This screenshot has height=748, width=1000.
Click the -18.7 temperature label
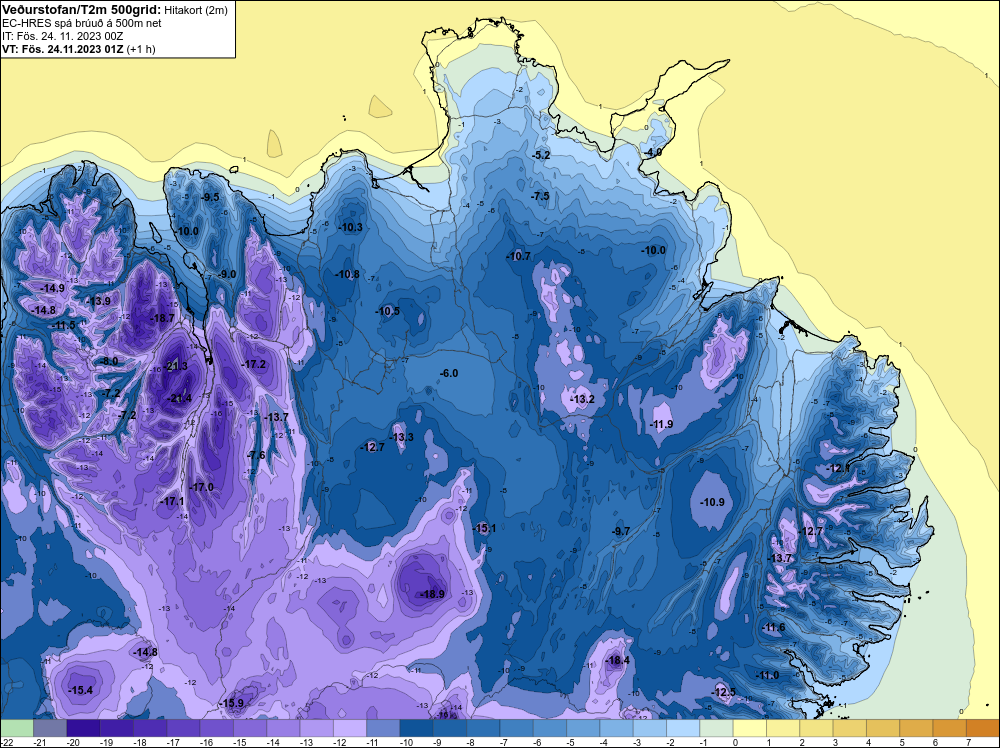(x=162, y=318)
